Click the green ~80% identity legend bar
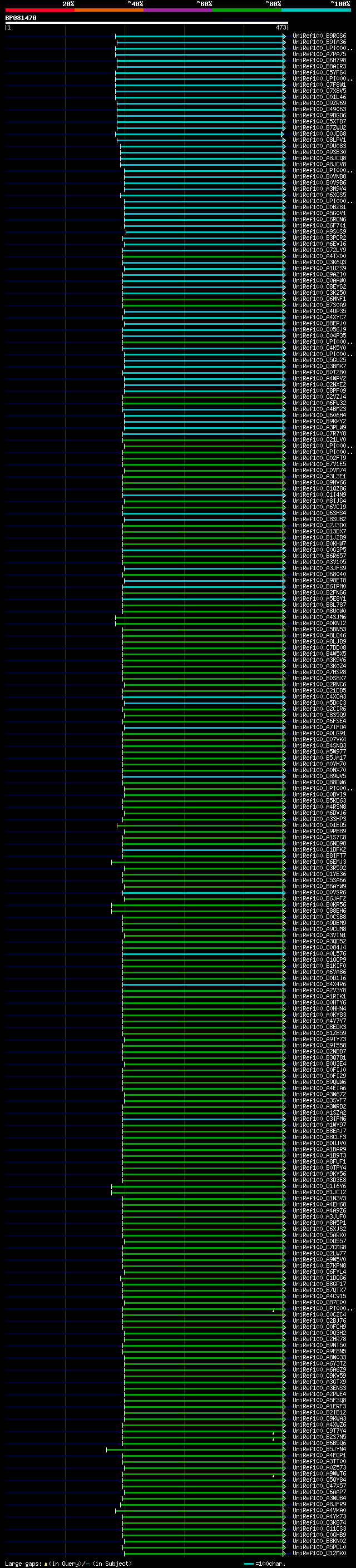 pos(247,10)
